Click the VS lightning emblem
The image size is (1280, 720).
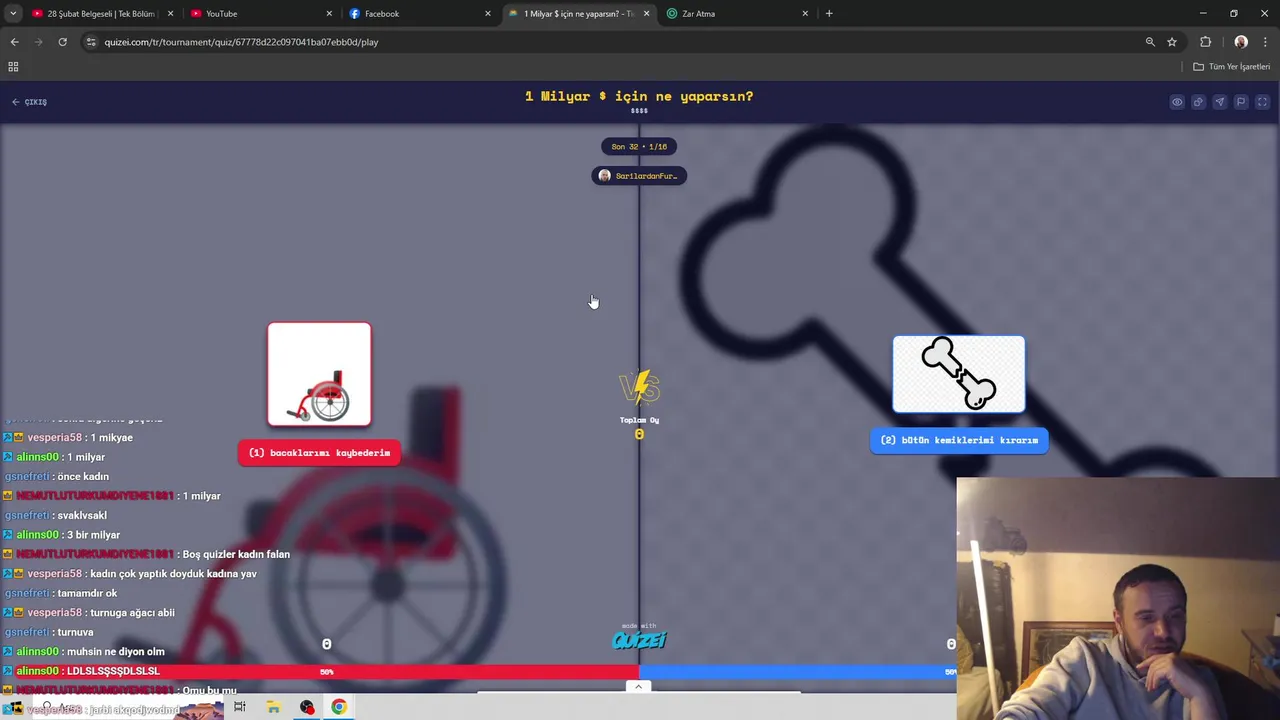point(639,387)
